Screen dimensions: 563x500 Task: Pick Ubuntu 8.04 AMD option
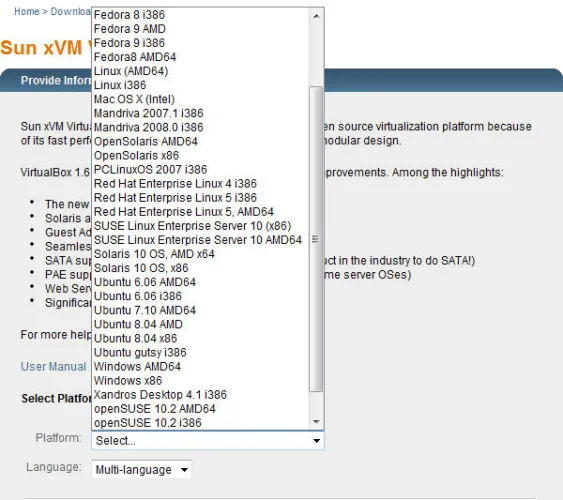coord(200,324)
